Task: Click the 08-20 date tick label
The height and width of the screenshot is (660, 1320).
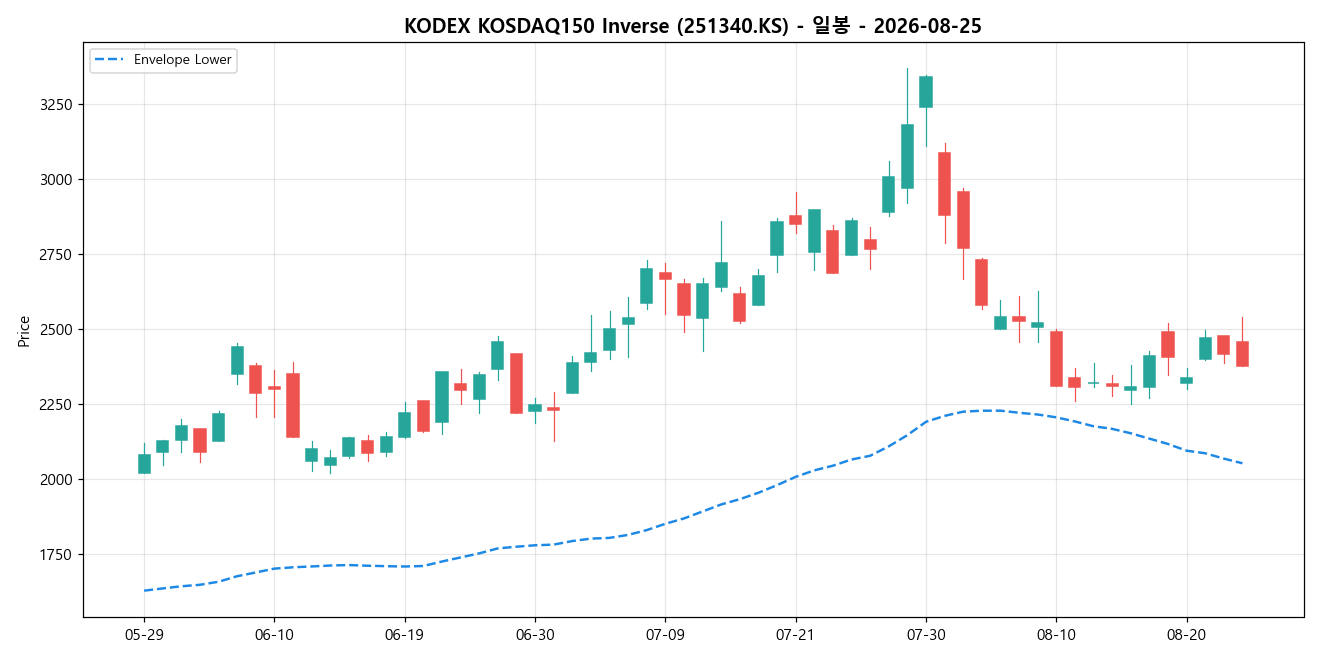Action: [x=1186, y=634]
